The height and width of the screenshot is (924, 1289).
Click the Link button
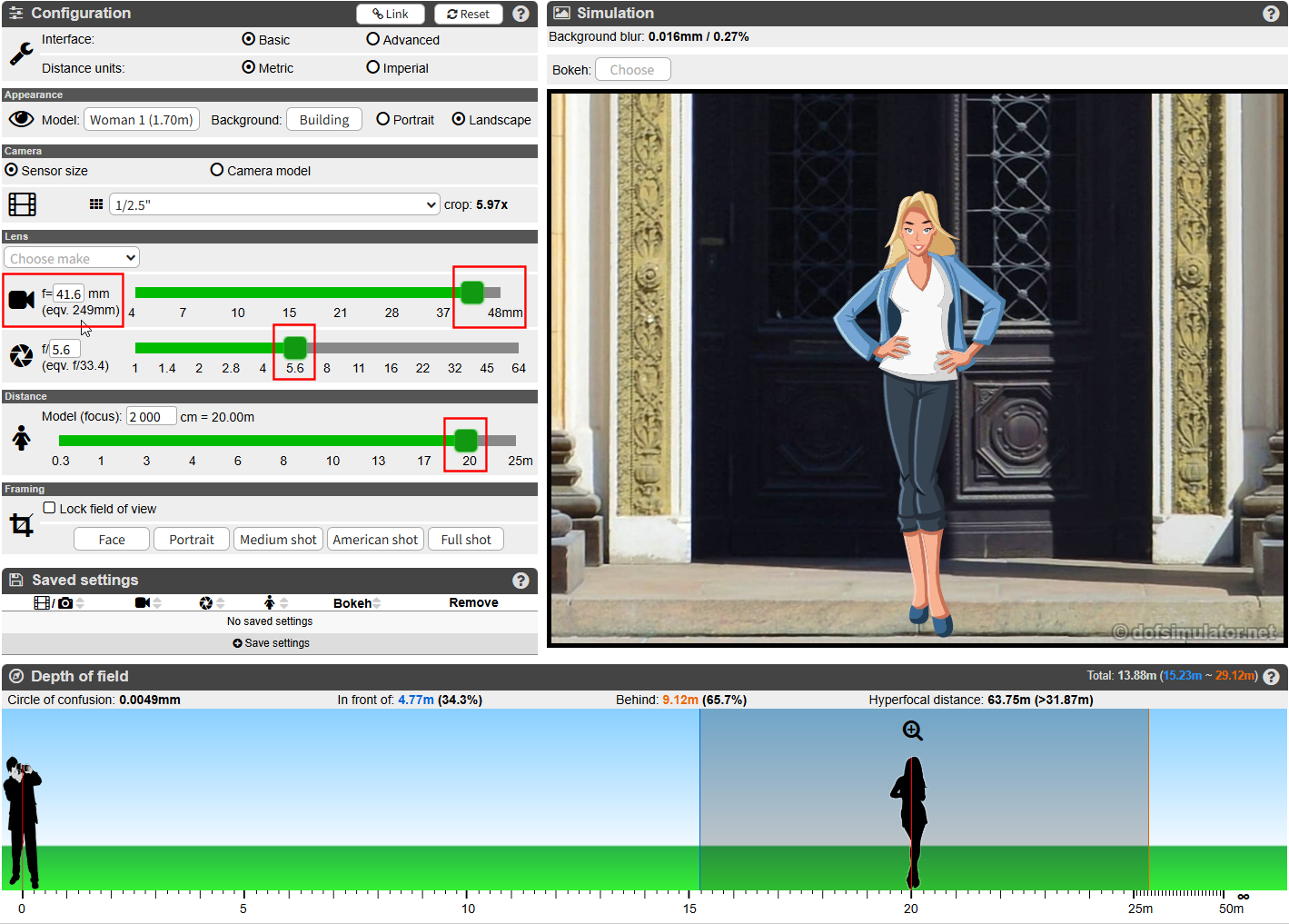(391, 14)
